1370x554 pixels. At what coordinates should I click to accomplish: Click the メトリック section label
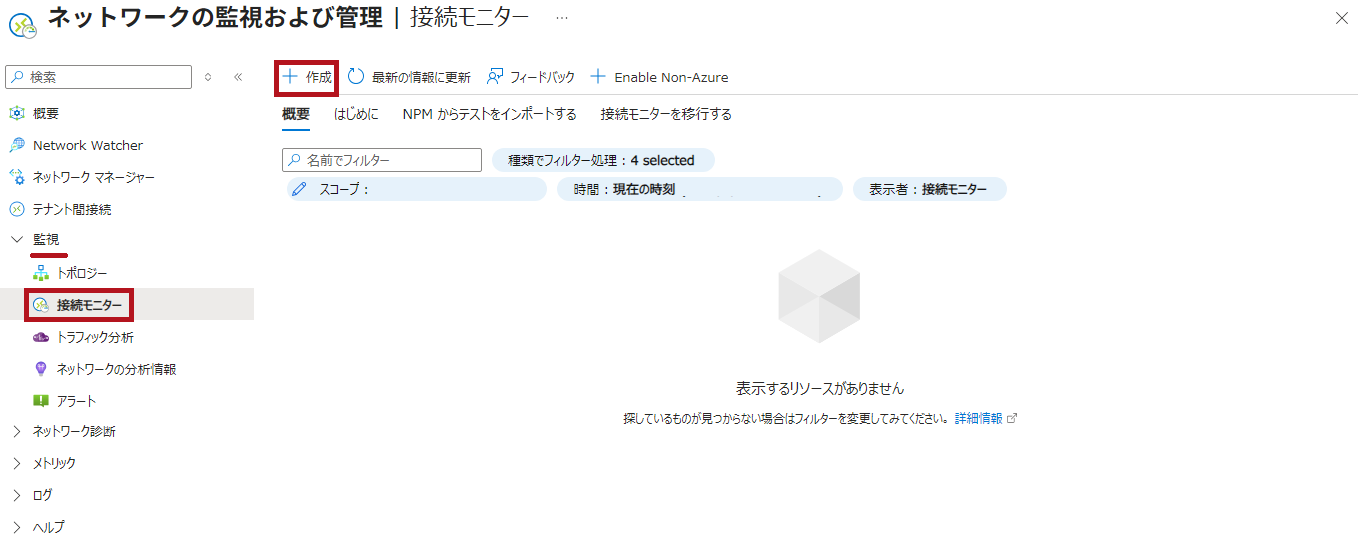(x=54, y=463)
